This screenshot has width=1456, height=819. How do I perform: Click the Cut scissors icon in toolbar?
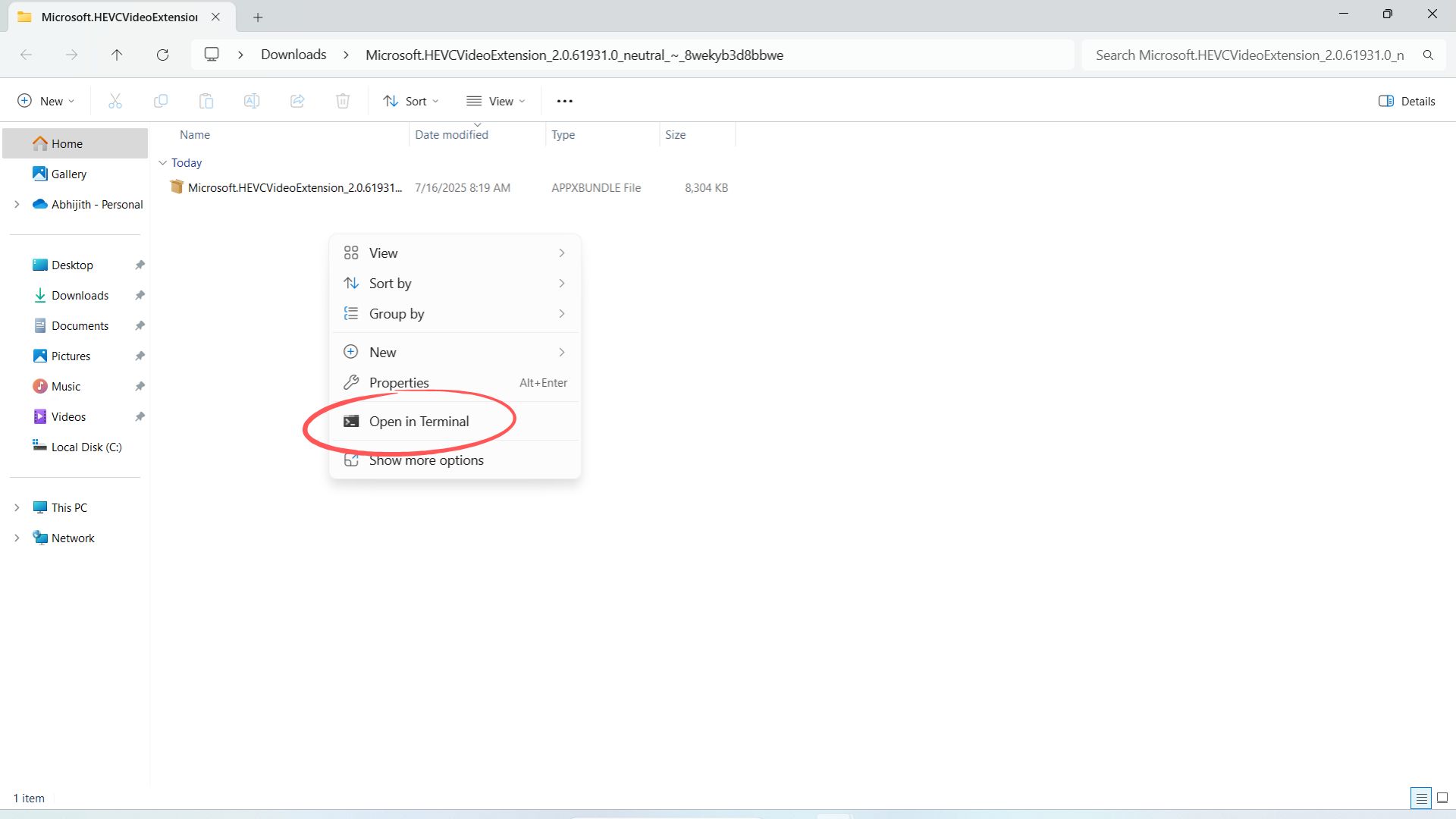coord(115,101)
